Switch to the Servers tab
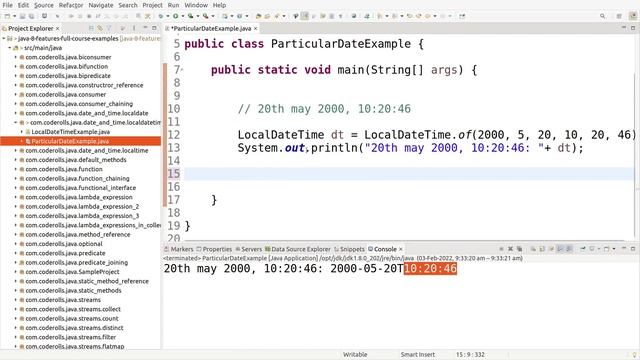Viewport: 640px width, 360px height. coord(249,249)
